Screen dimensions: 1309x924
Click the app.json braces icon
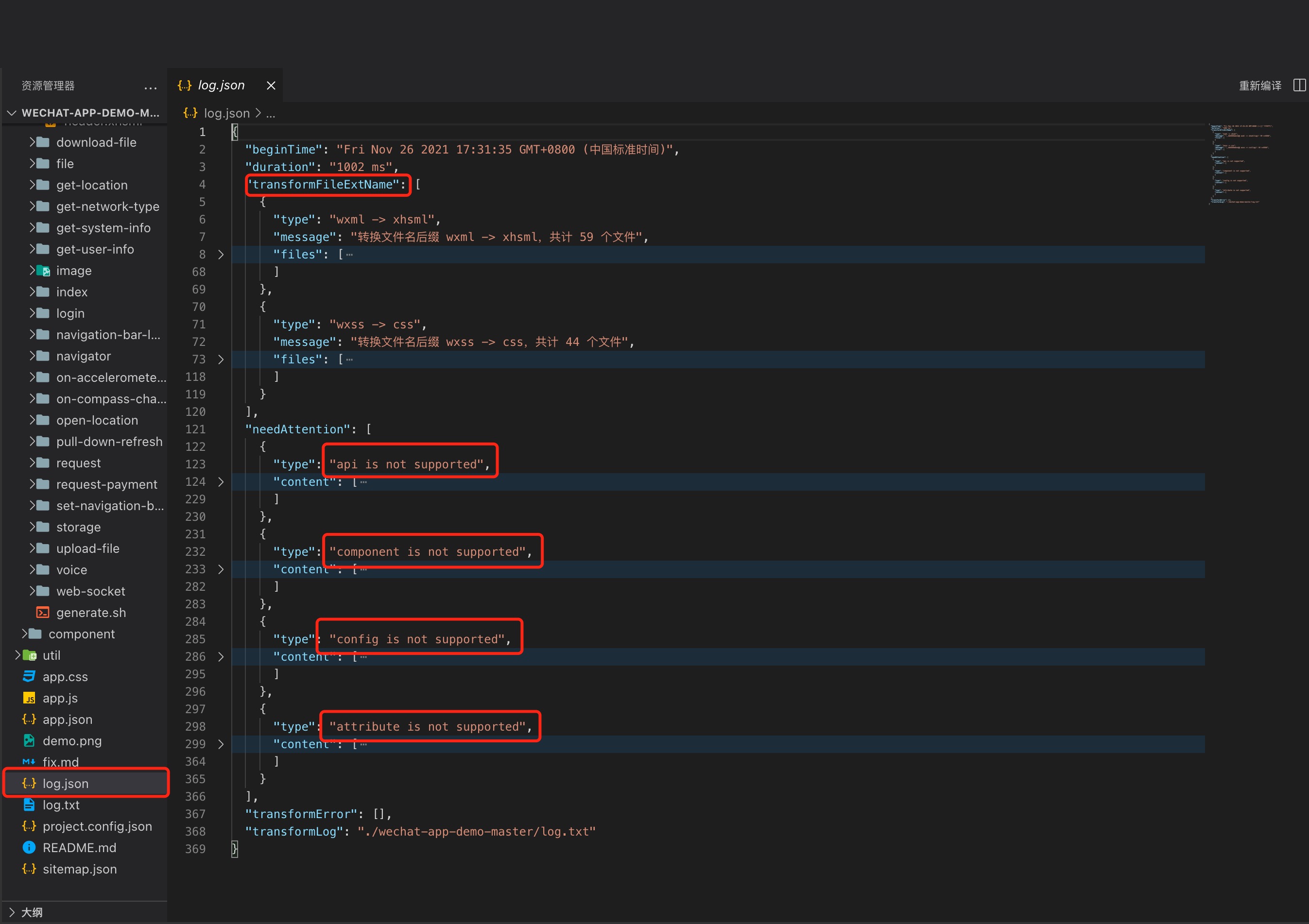29,719
